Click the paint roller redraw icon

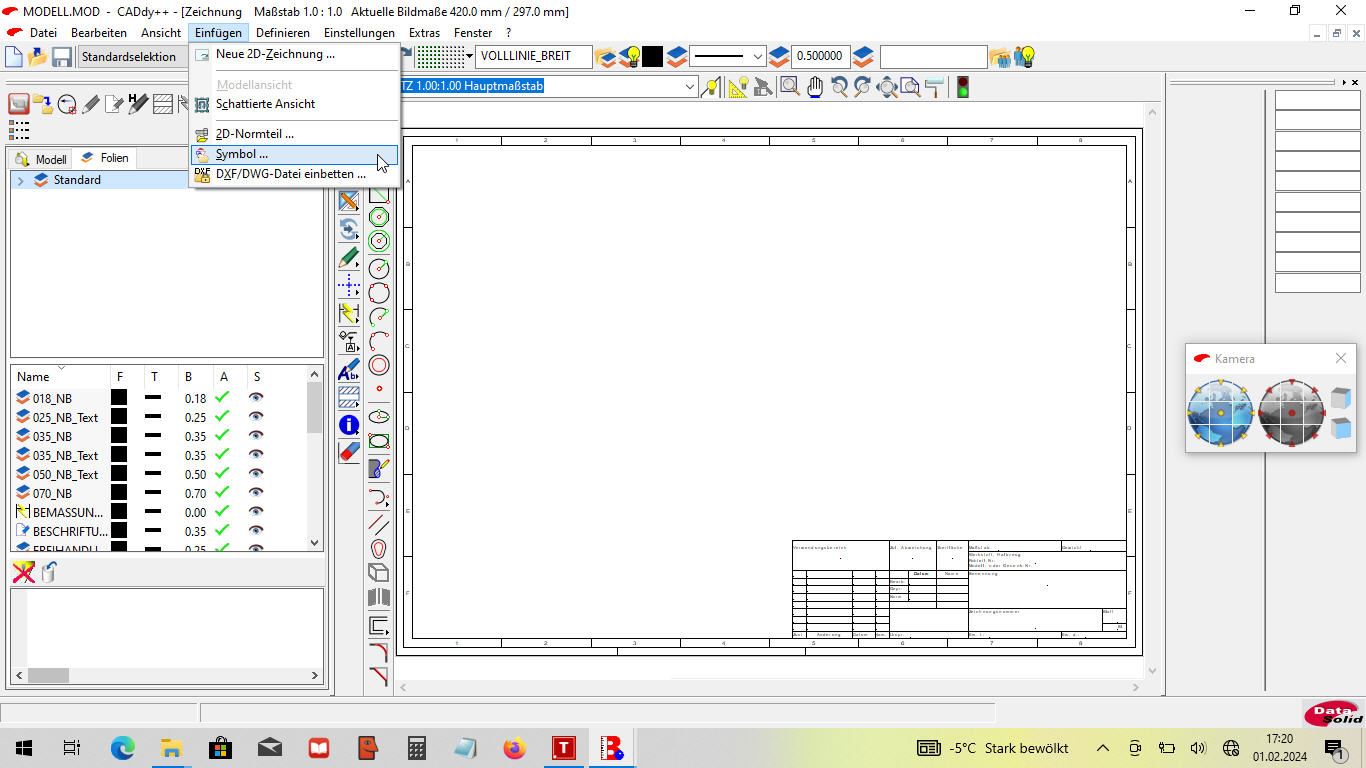coord(934,87)
